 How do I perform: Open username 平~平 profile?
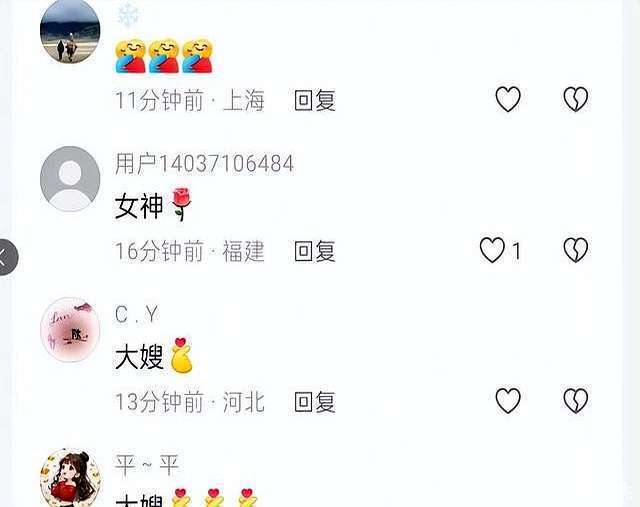point(147,465)
